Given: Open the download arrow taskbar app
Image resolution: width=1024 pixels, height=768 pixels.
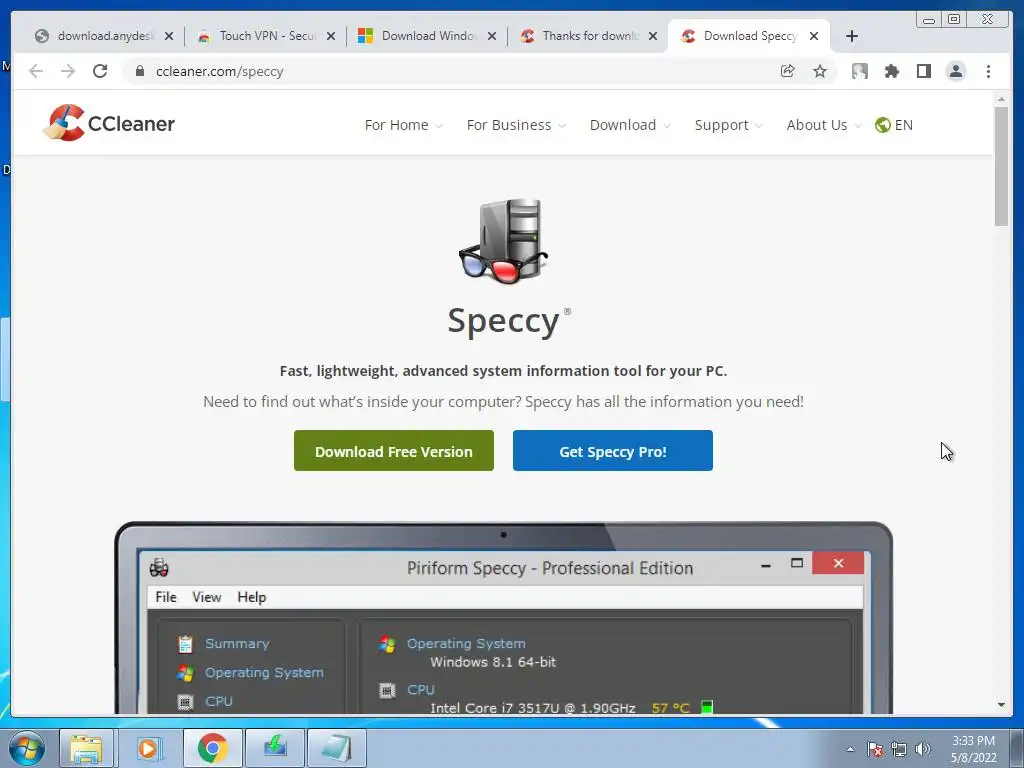Looking at the screenshot, I should click(x=275, y=748).
